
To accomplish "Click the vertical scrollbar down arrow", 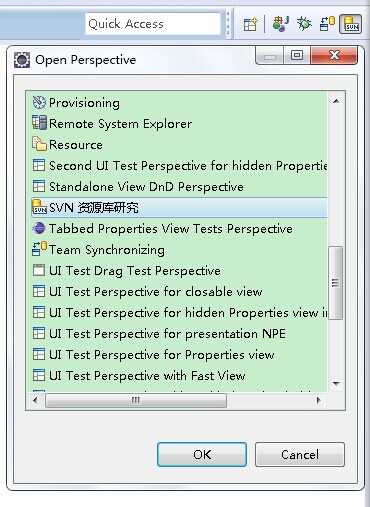I will click(x=336, y=384).
